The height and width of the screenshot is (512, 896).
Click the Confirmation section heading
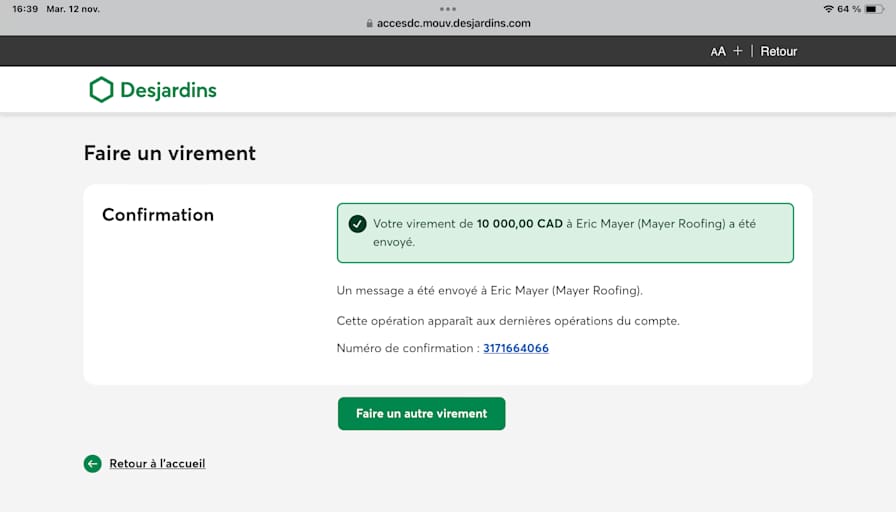click(x=158, y=215)
